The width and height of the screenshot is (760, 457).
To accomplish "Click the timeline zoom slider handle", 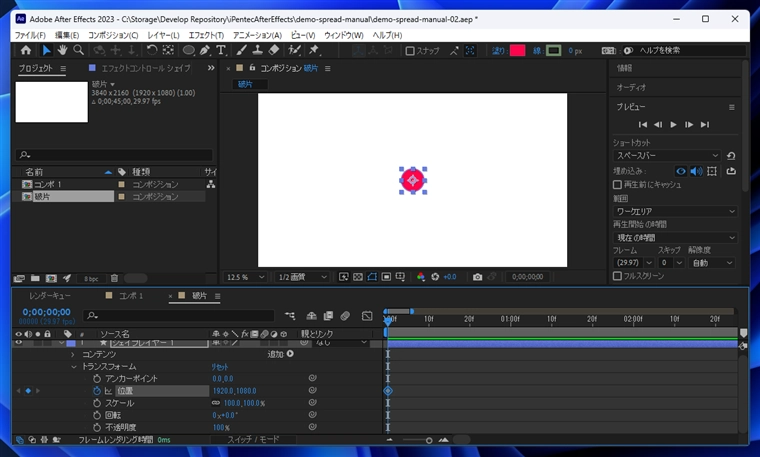I will coord(429,440).
